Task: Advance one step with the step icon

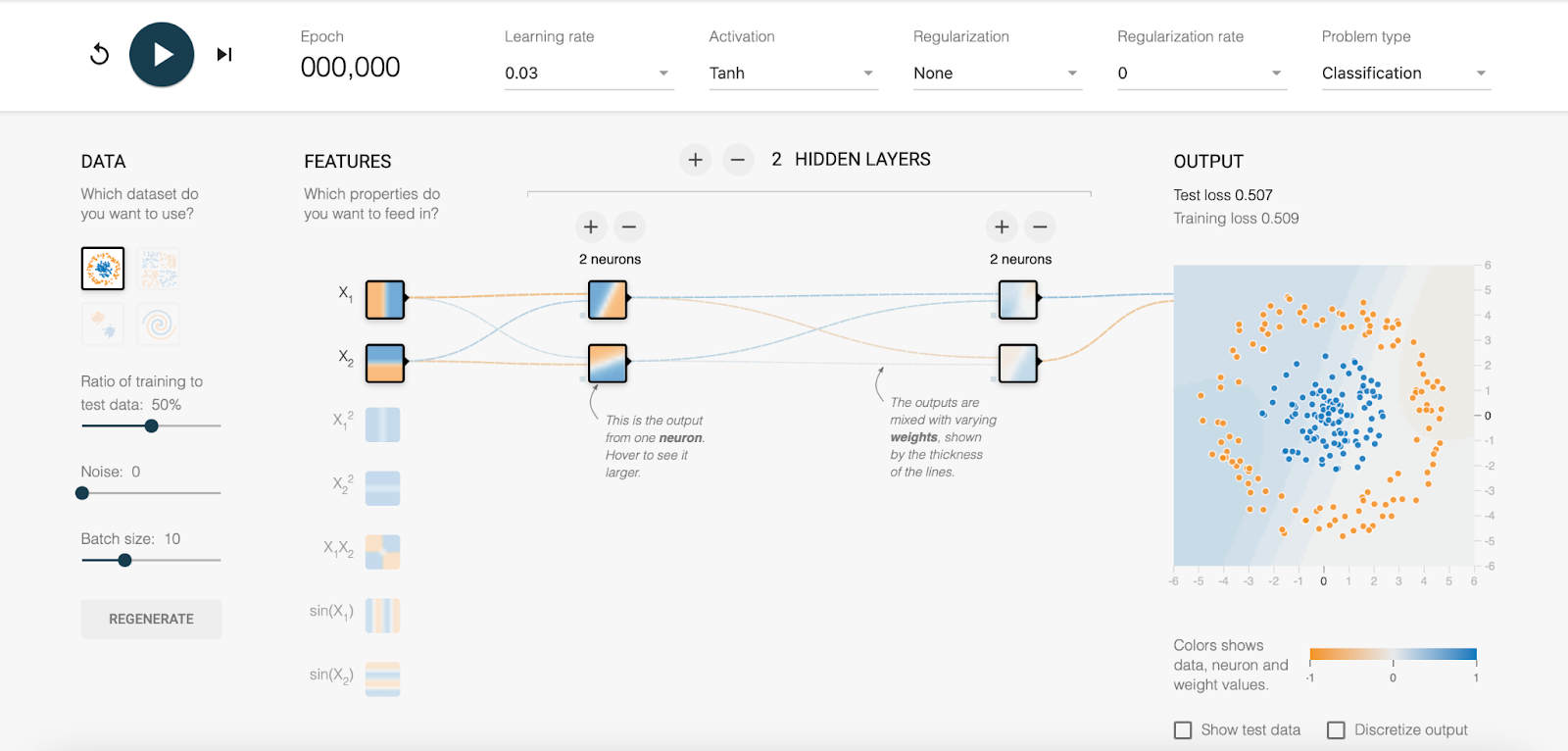Action: tap(224, 54)
